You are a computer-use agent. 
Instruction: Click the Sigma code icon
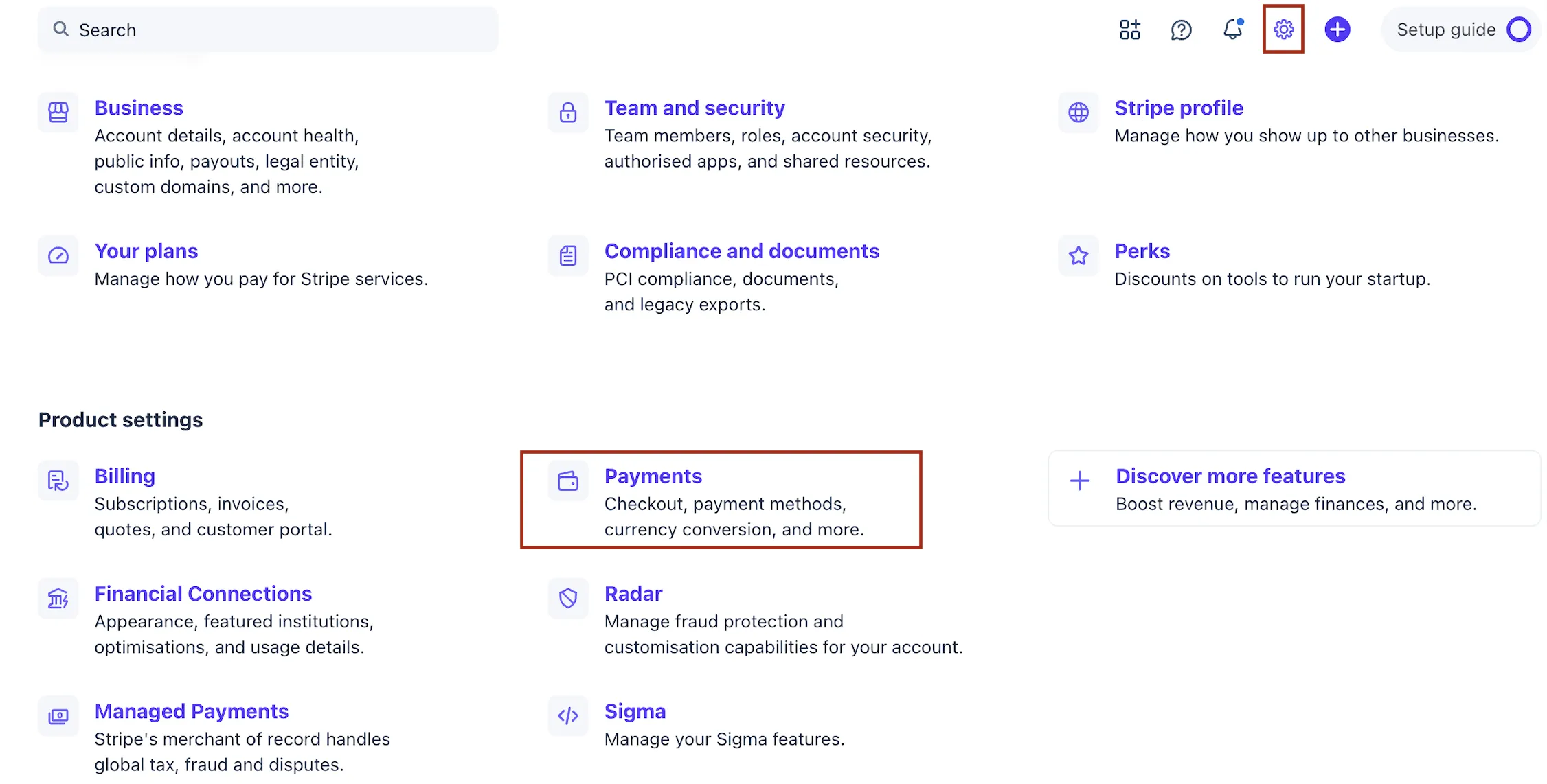(x=567, y=716)
